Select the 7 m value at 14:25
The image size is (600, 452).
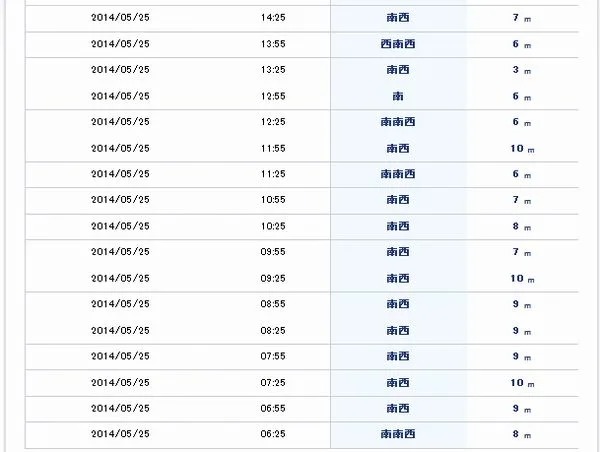[x=522, y=18]
